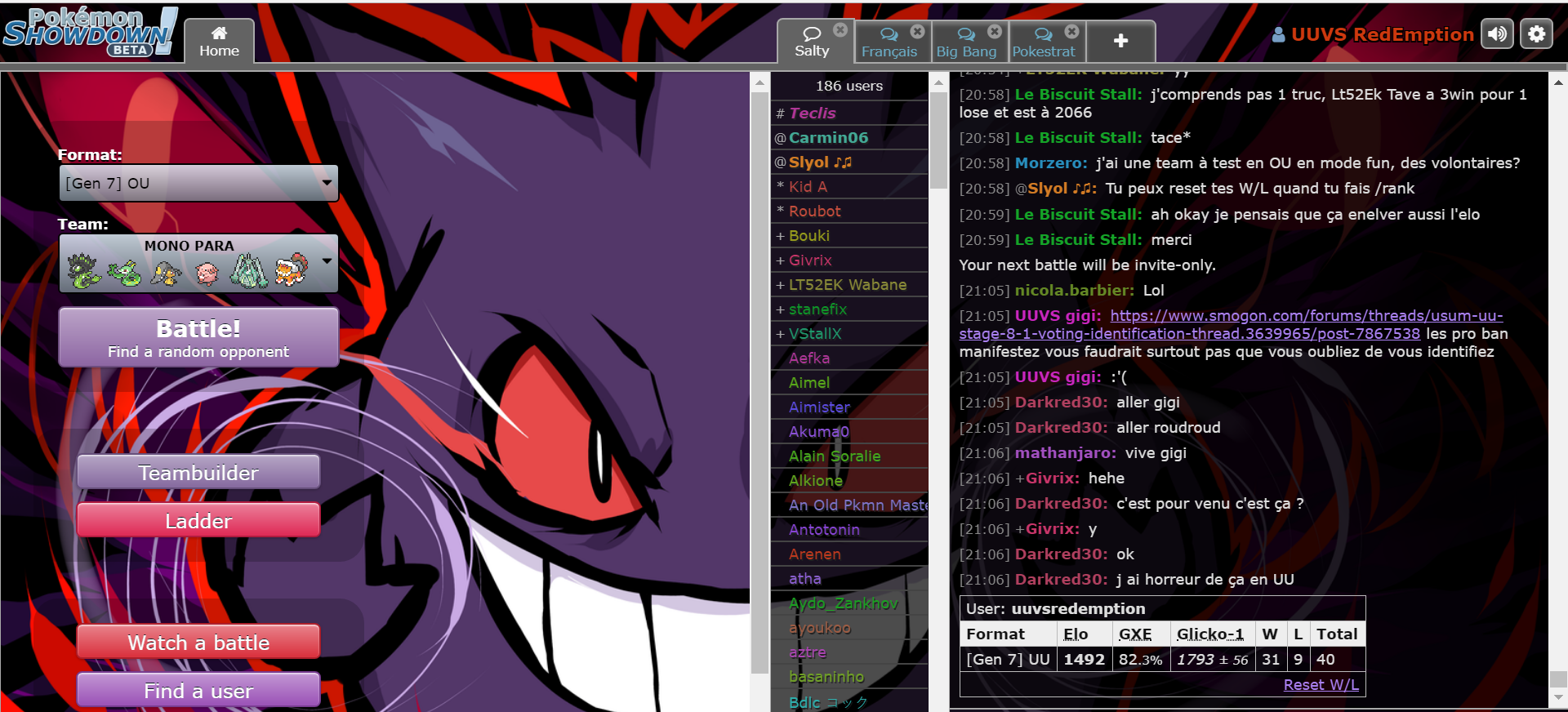This screenshot has height=712, width=1568.
Task: Open the MONO PARA team selector
Action: pos(198,263)
